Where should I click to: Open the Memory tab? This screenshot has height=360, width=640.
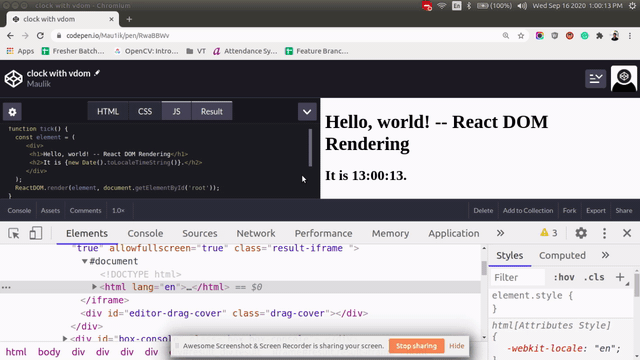click(x=390, y=233)
